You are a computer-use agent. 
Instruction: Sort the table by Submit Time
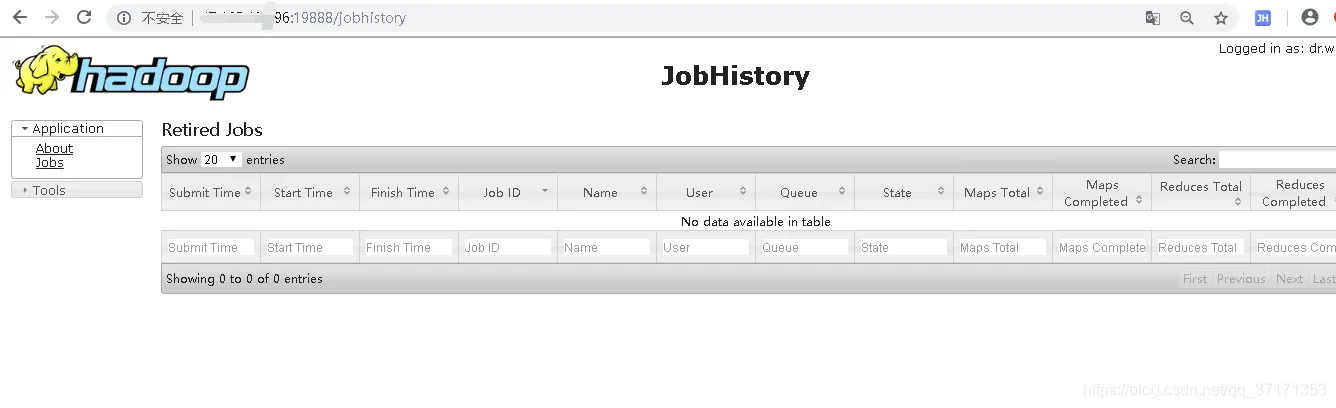210,192
